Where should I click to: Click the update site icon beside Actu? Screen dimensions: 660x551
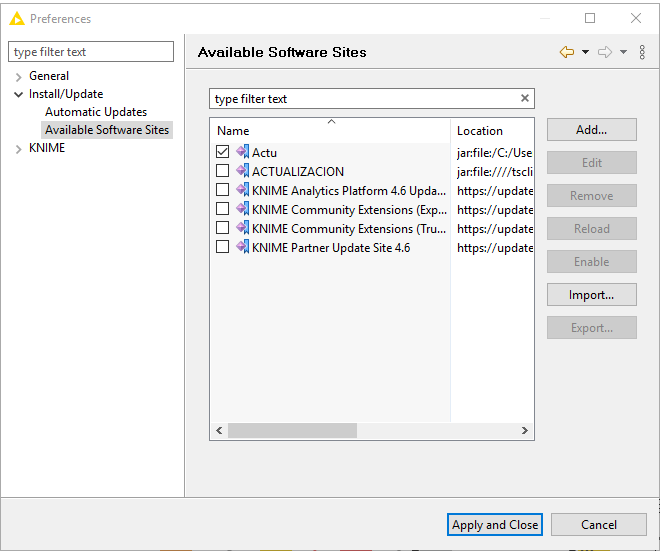coord(242,152)
